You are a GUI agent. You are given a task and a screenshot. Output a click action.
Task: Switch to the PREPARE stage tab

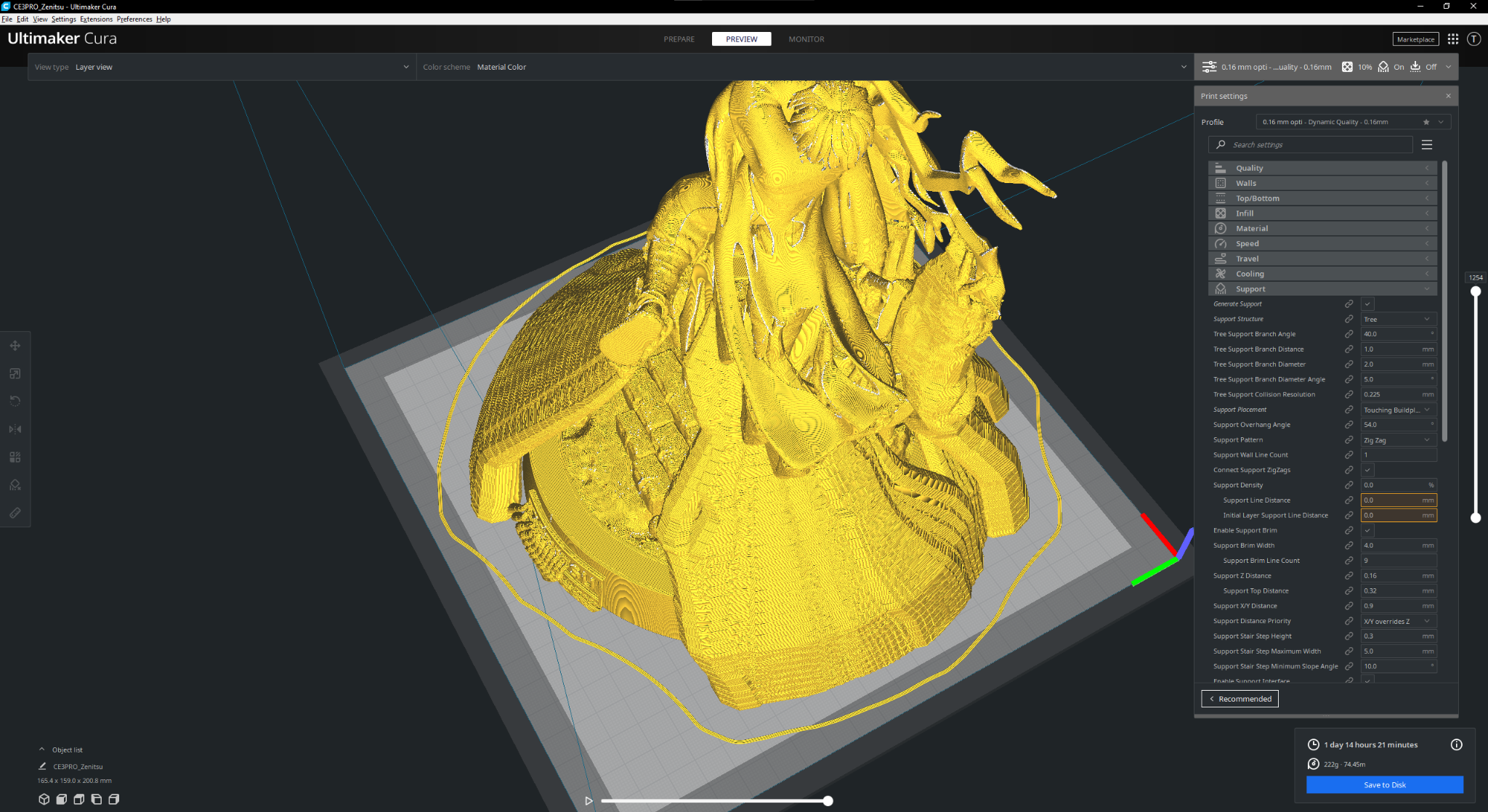pos(679,39)
